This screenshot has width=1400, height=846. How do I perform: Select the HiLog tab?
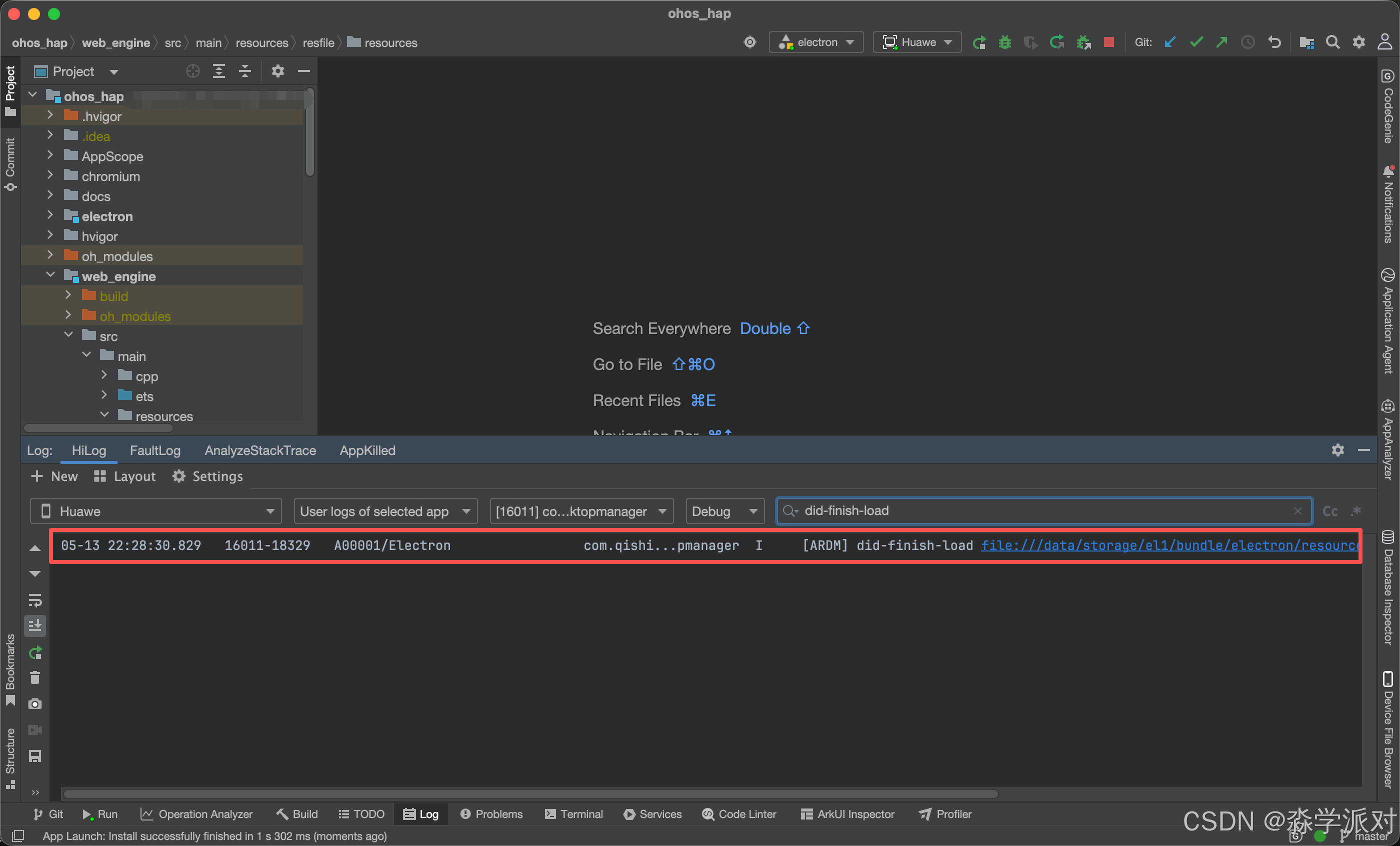(x=88, y=450)
